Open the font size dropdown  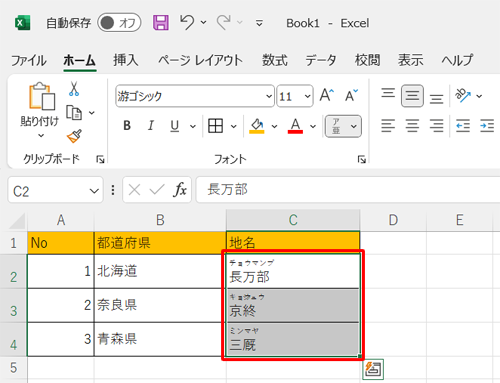(x=307, y=96)
